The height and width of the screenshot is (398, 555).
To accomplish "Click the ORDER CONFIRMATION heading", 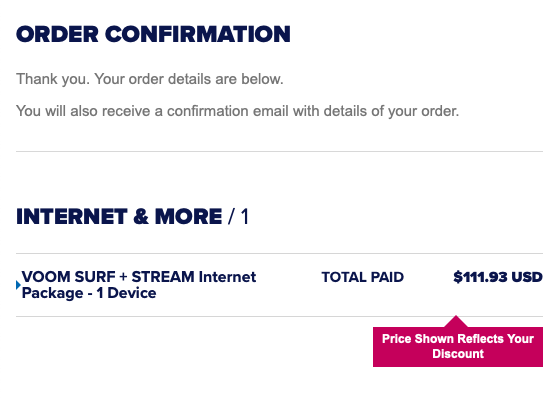I will [153, 34].
